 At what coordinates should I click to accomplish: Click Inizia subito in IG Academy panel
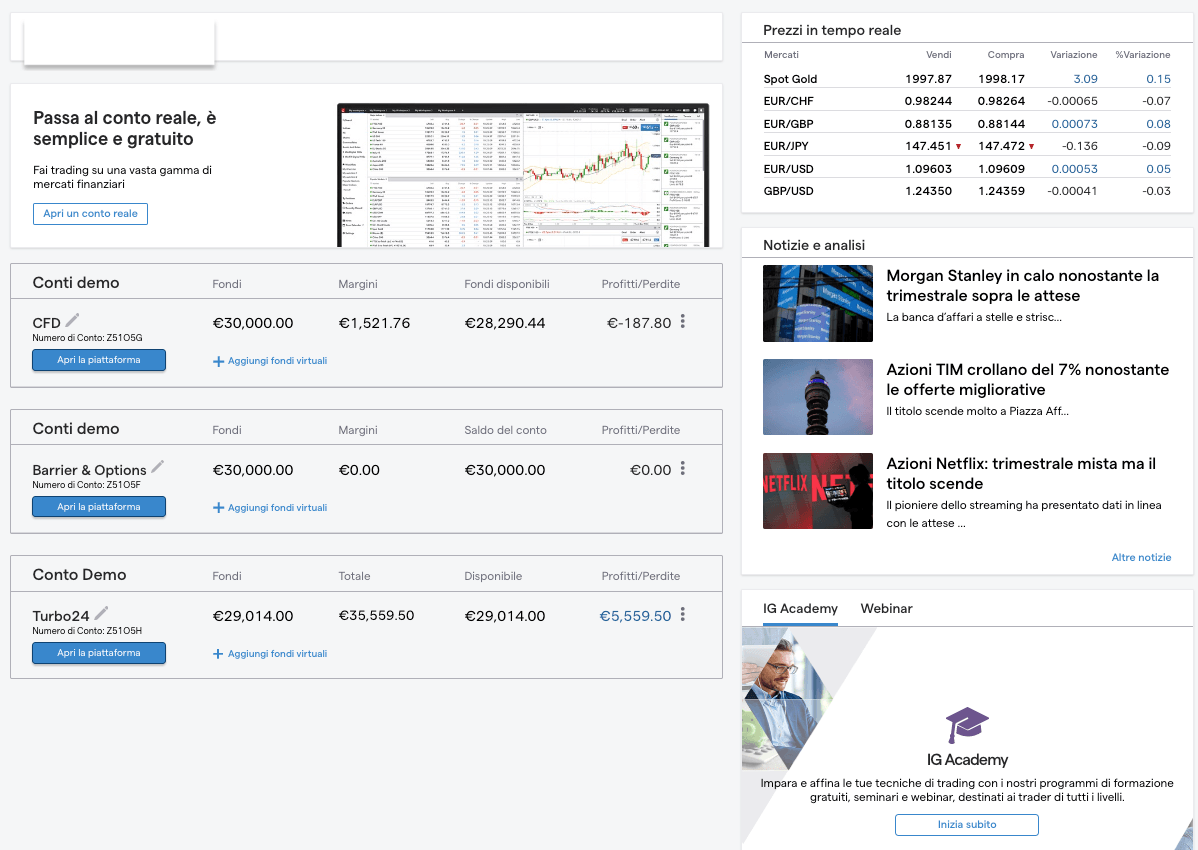[966, 824]
